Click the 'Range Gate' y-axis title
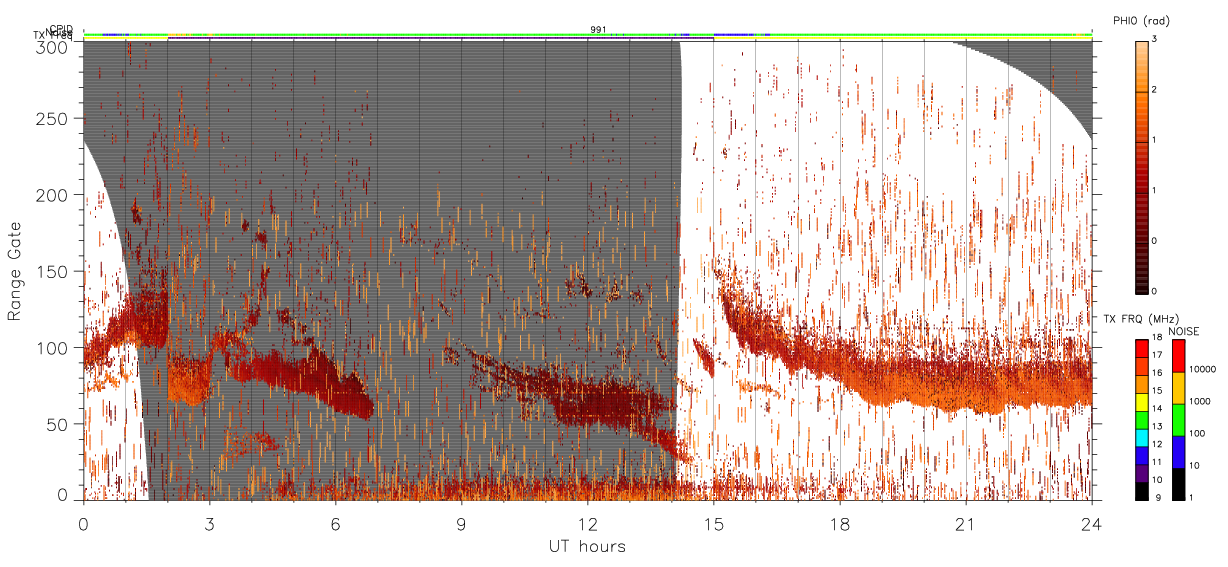 coord(15,272)
